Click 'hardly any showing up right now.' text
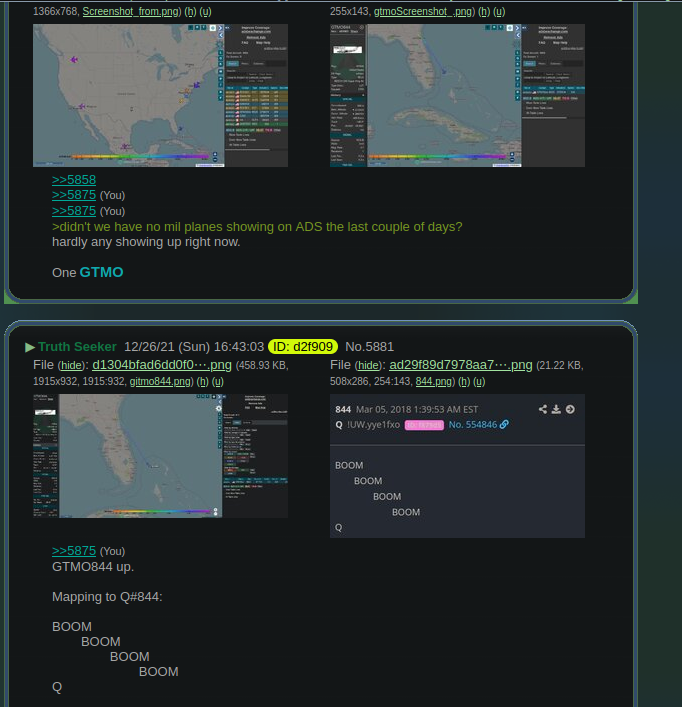682x707 pixels. (x=146, y=242)
